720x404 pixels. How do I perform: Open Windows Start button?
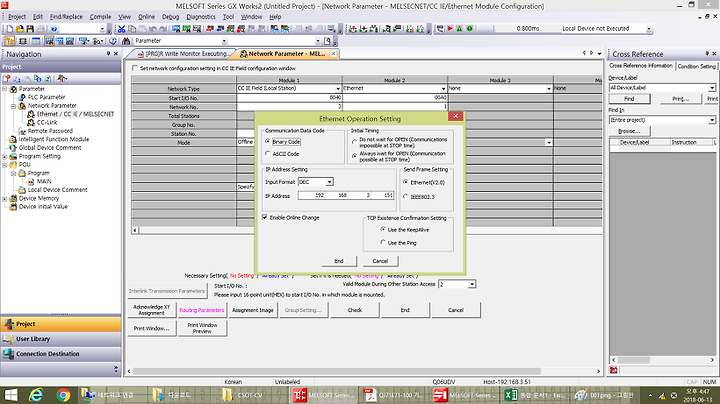[x=10, y=395]
